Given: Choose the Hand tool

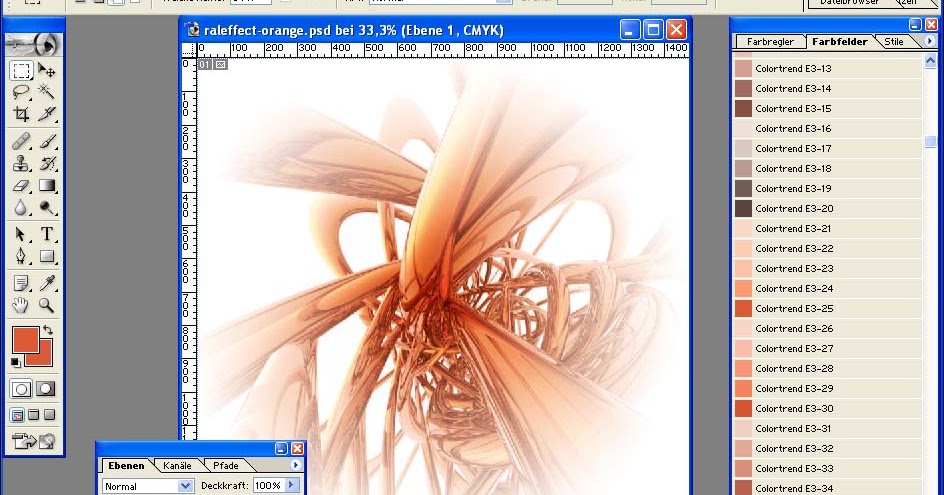Looking at the screenshot, I should pyautogui.click(x=21, y=305).
